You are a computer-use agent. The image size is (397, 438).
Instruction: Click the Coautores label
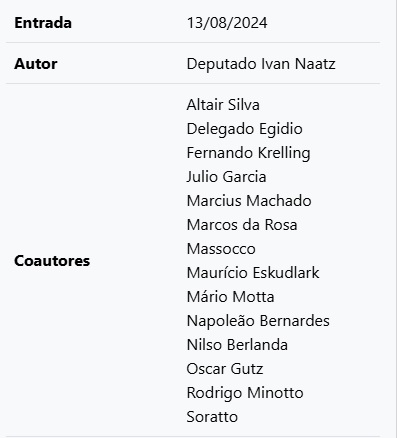52,261
